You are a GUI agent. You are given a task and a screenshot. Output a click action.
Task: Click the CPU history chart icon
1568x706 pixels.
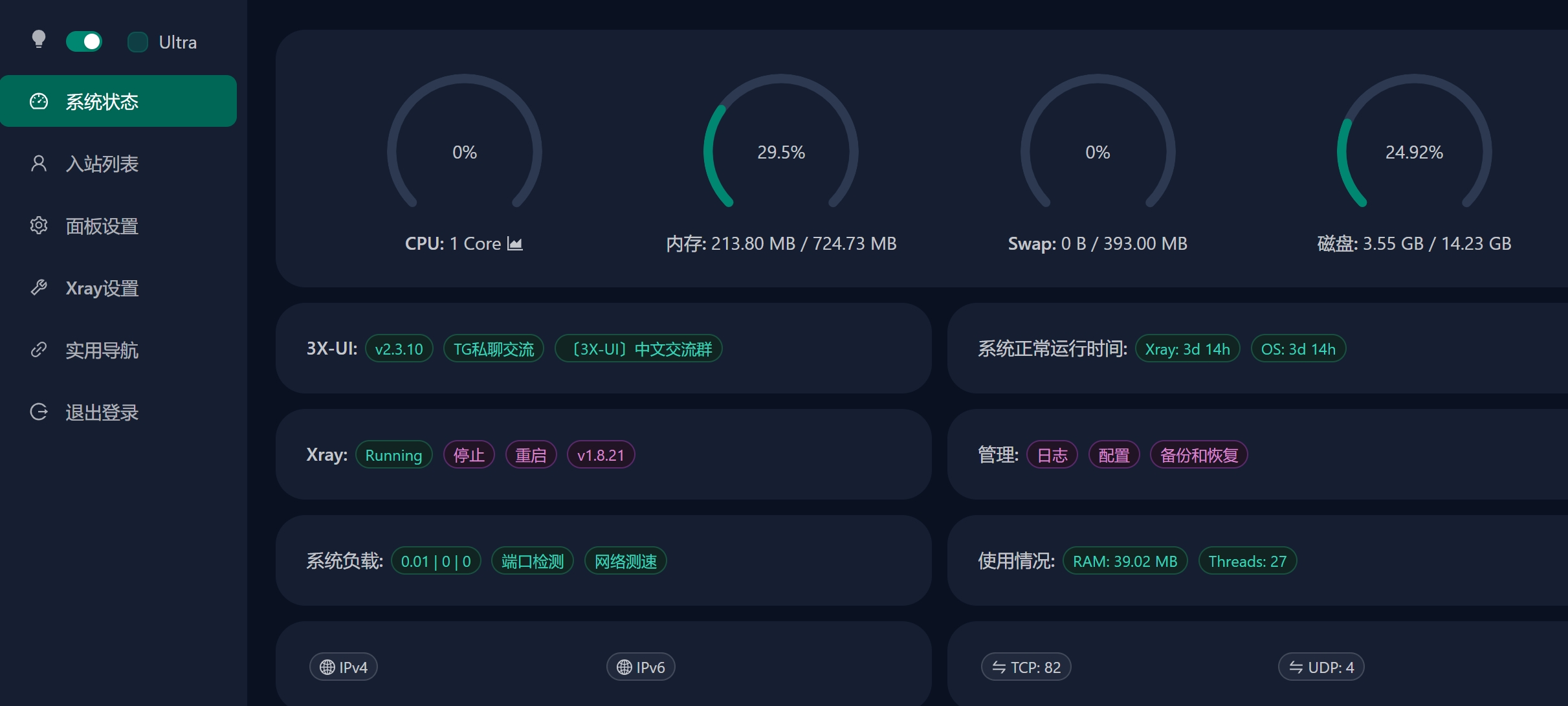point(515,243)
